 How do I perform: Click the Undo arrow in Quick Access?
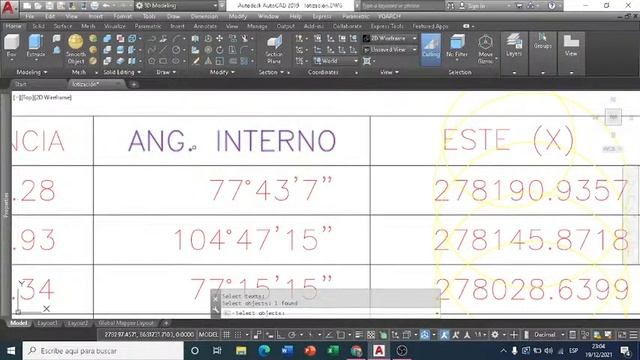point(106,6)
